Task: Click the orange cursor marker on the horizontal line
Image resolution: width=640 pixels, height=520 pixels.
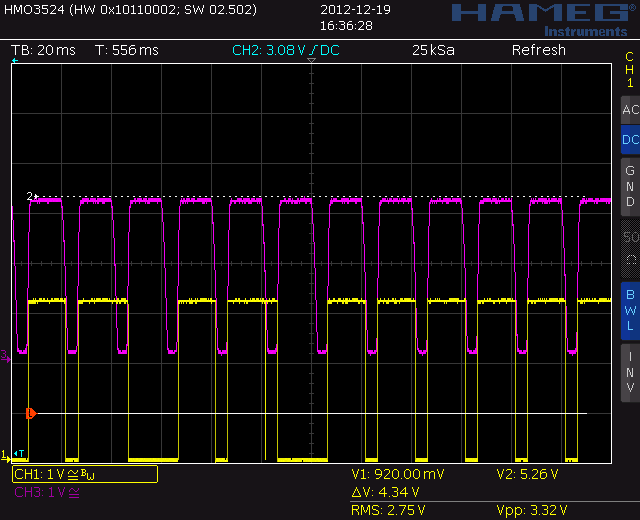Action: 31,413
